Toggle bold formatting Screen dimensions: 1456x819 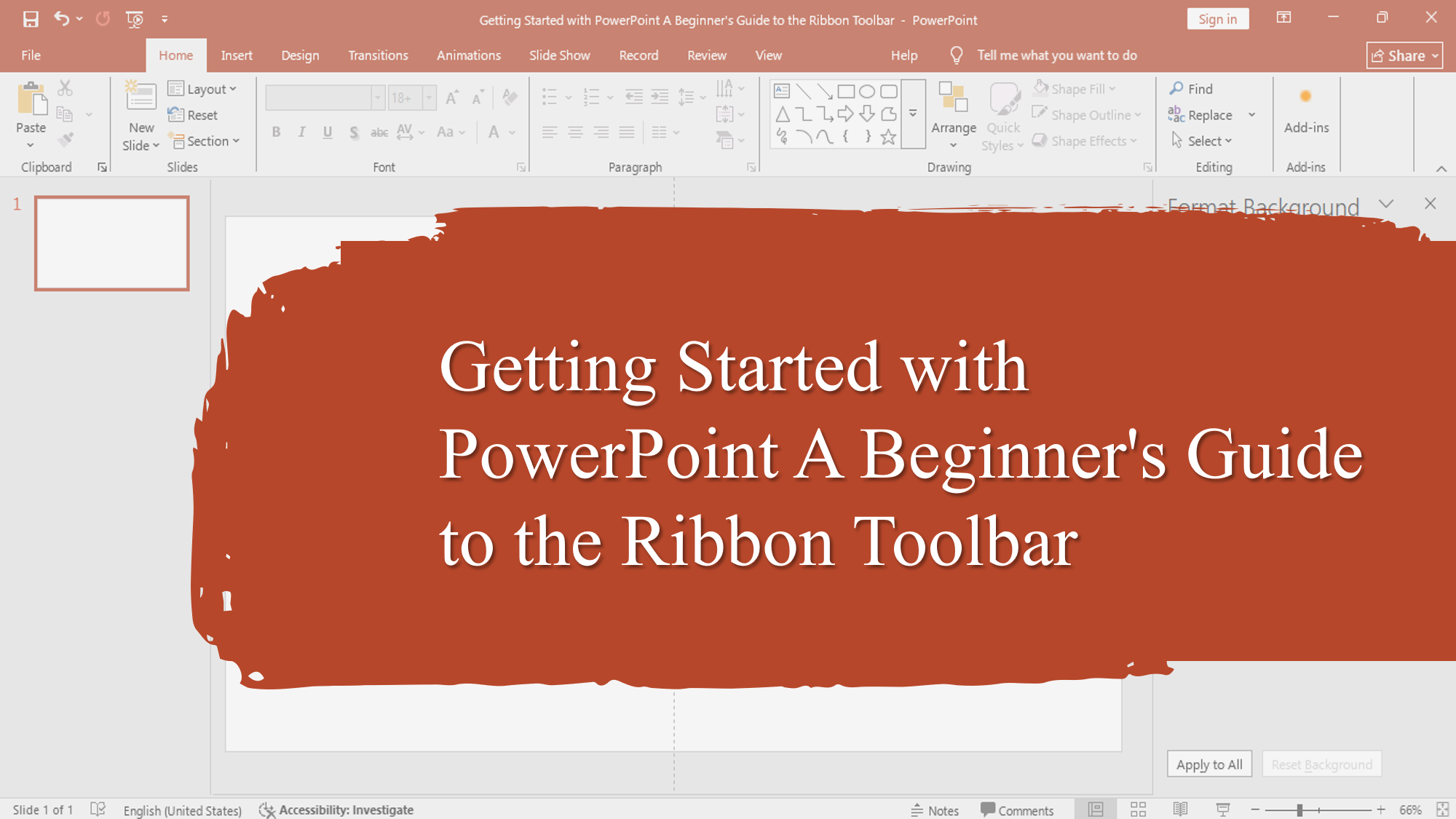click(x=276, y=132)
